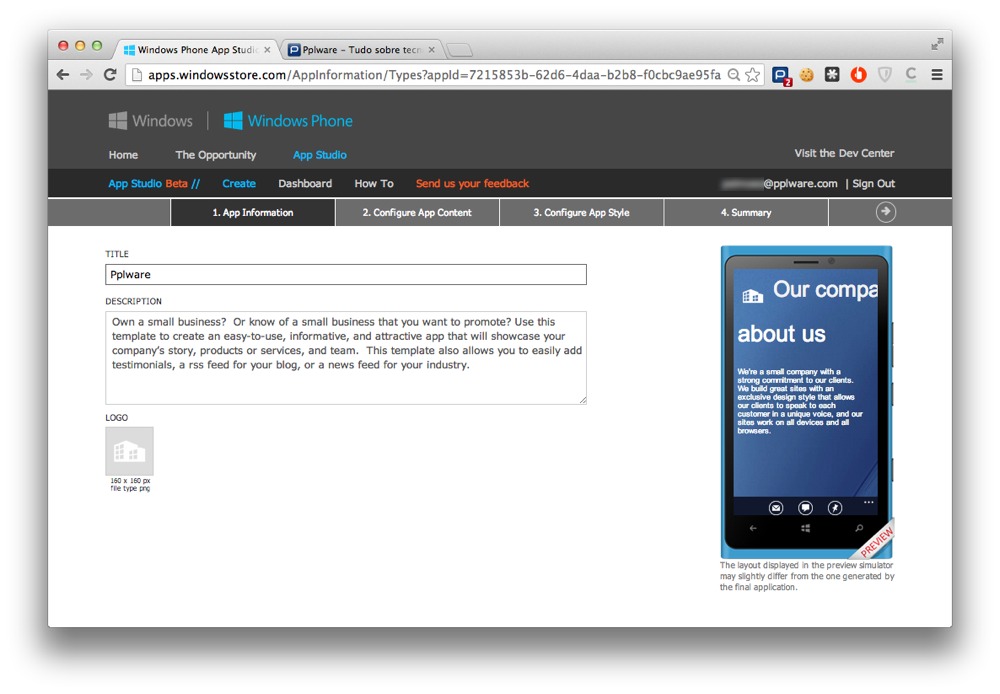Image resolution: width=1000 pixels, height=694 pixels.
Task: Click the Windows Phone logo
Action: 288,121
